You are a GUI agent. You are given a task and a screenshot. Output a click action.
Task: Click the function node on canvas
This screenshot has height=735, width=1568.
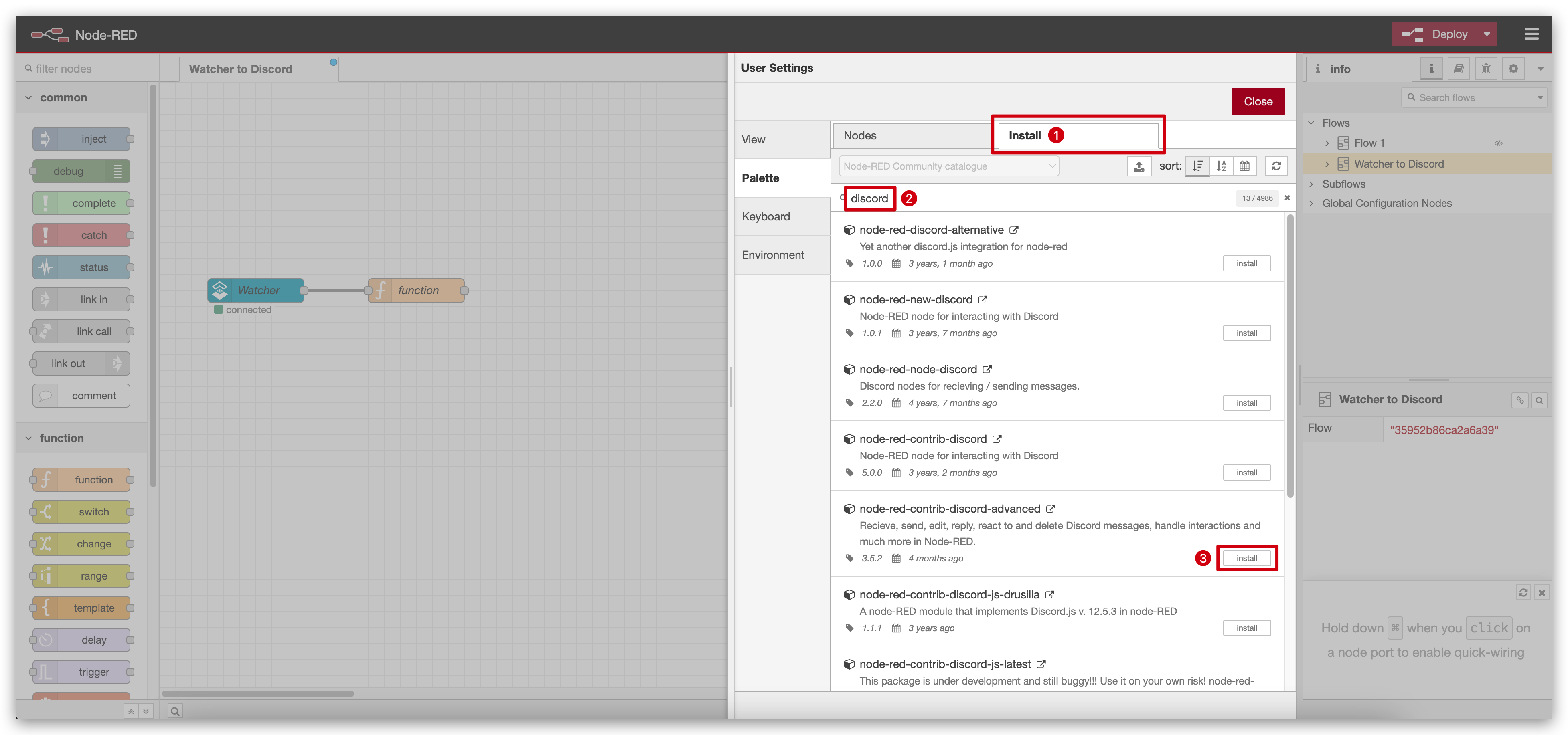[416, 290]
